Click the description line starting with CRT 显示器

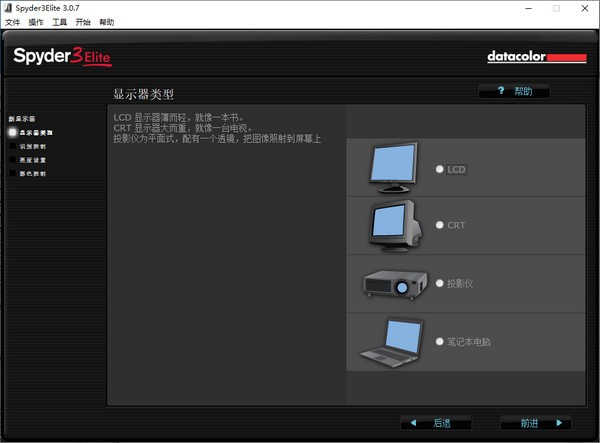click(183, 128)
